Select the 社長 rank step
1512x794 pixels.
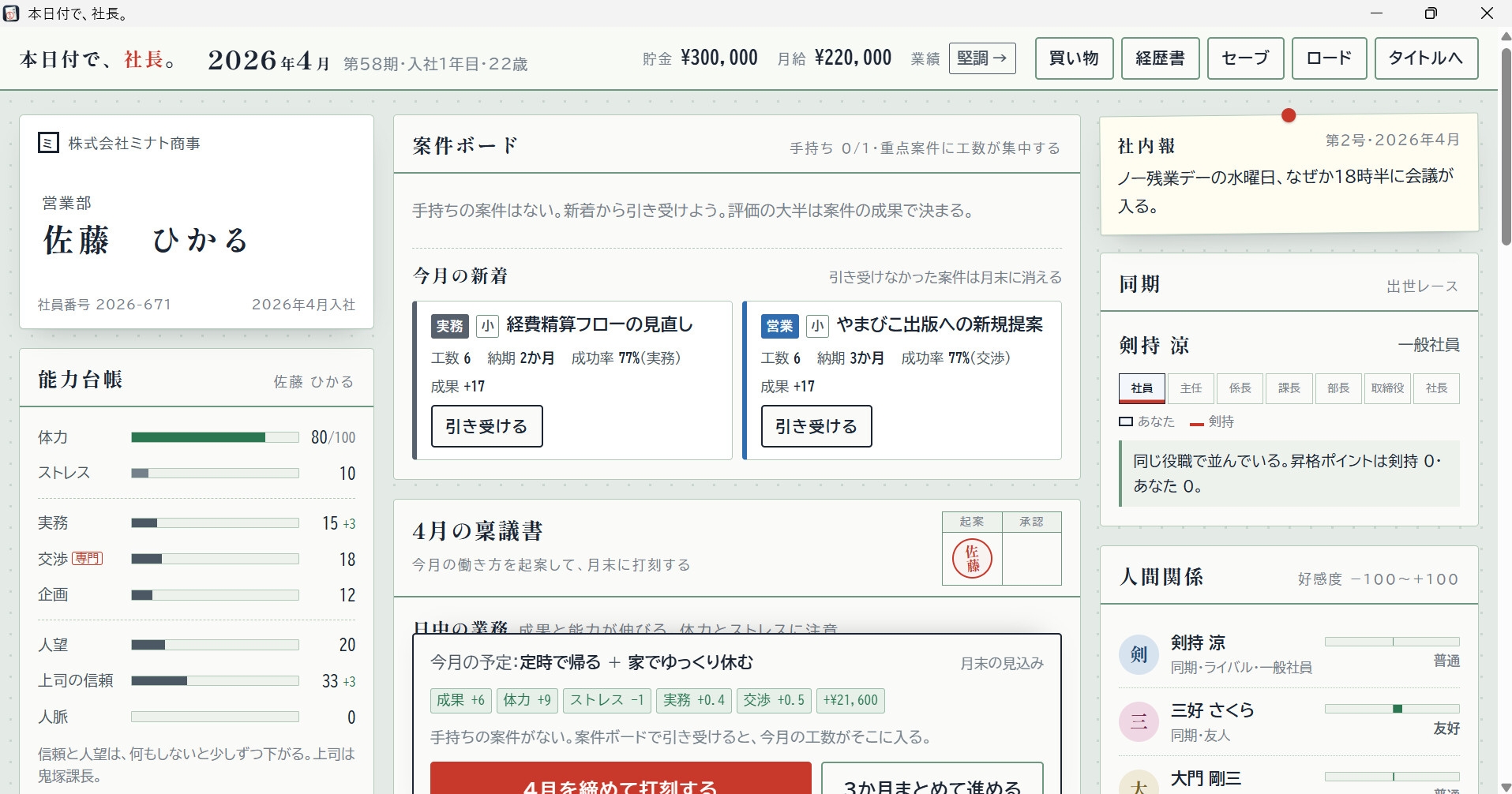tap(1436, 388)
